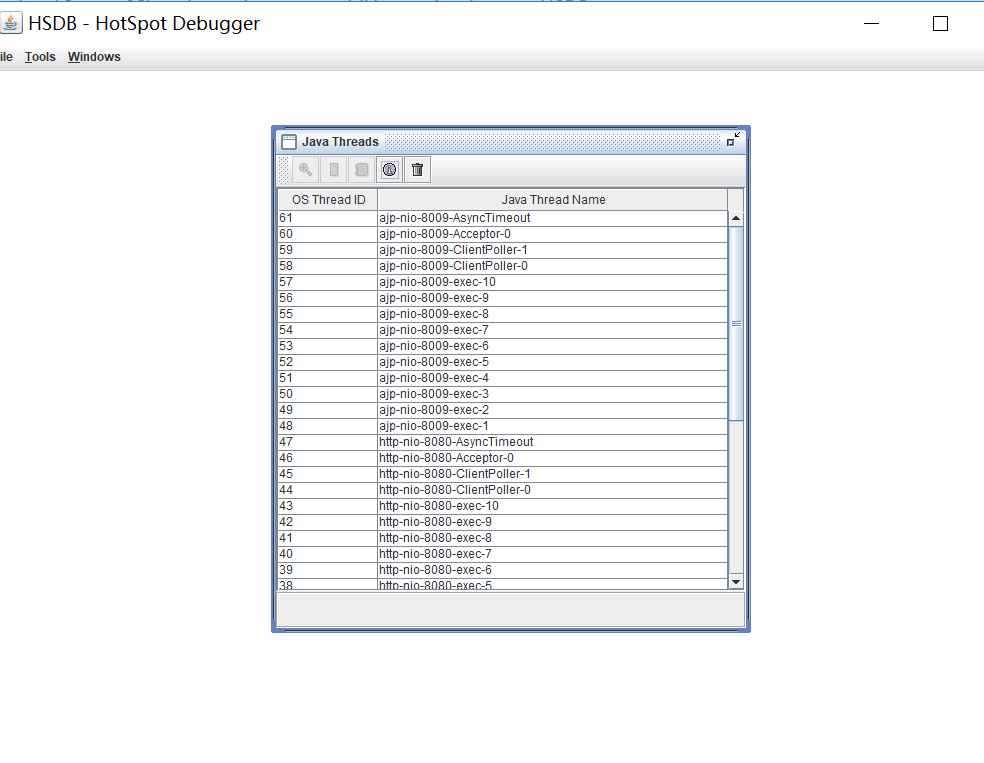984x763 pixels.
Task: Select thread http-nio-8080-exec-10
Action: click(553, 506)
